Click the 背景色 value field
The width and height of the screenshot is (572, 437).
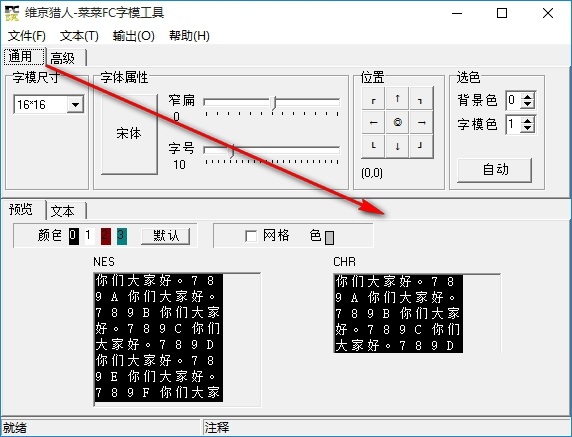514,100
